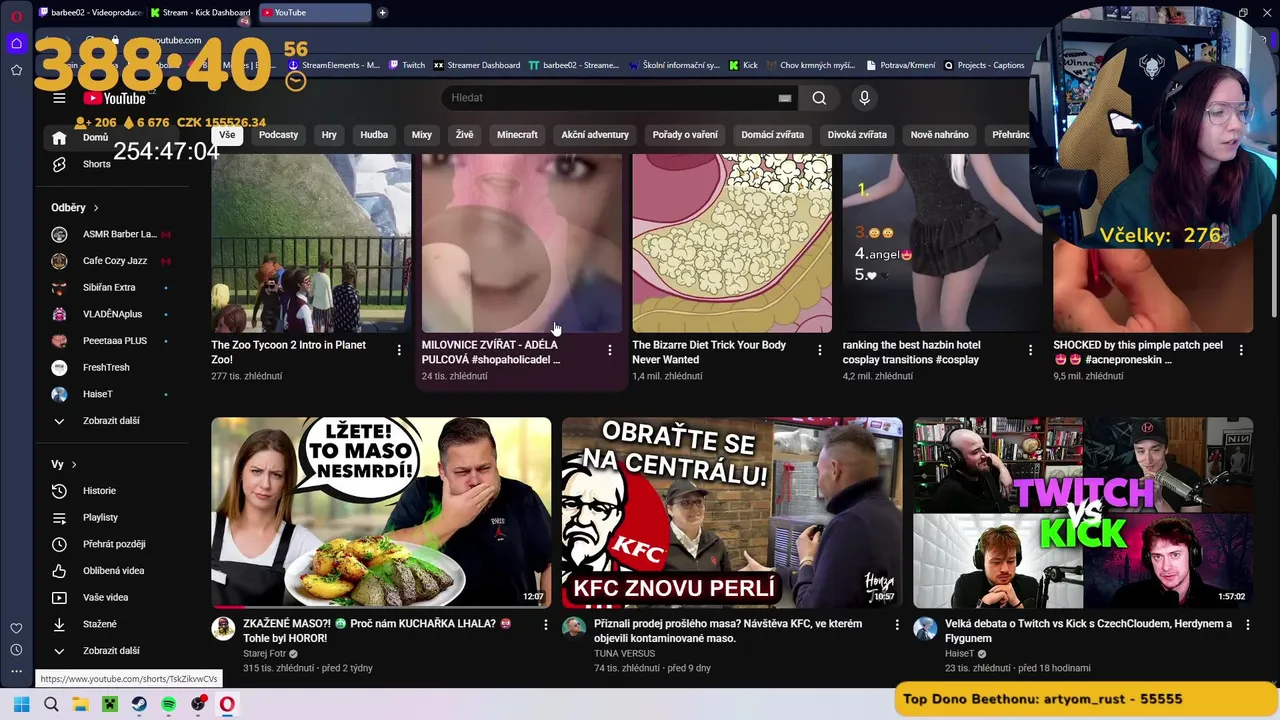Select the Akční adventury filter chip
This screenshot has width=1280, height=720.
[x=595, y=135]
